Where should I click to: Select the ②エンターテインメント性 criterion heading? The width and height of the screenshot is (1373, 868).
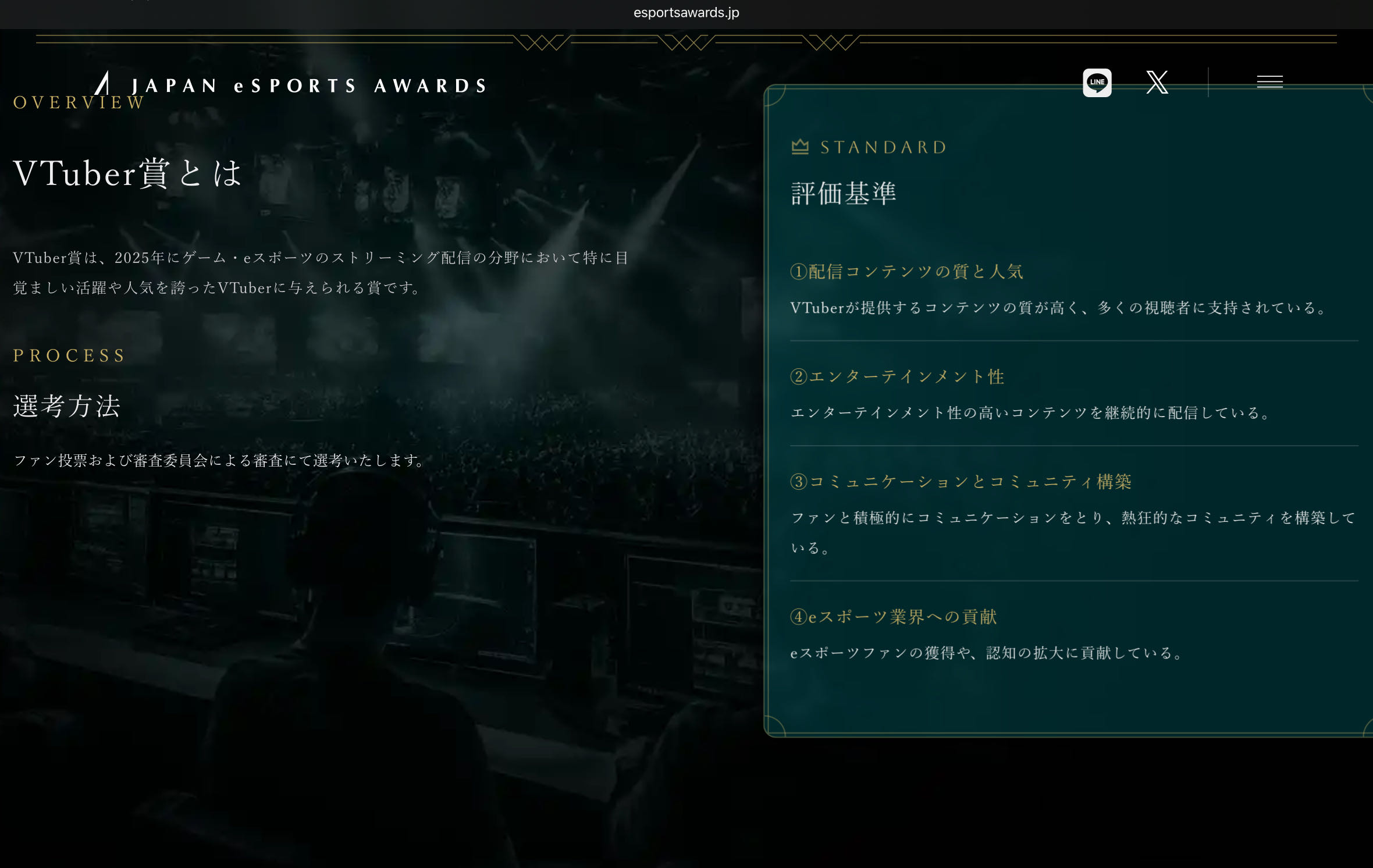[x=897, y=377]
